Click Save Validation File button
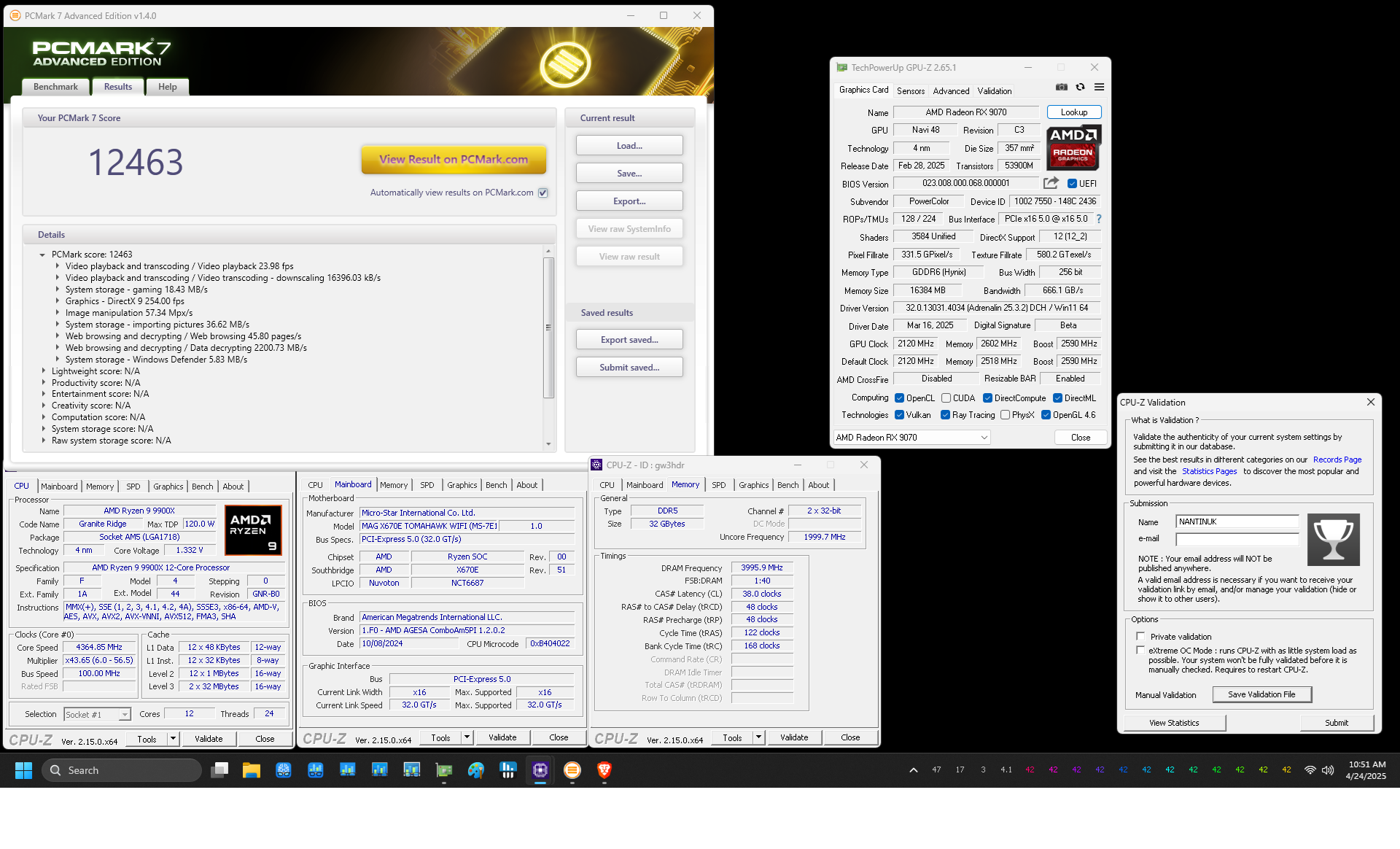Screen dimensions: 1400x849 click(x=1261, y=694)
